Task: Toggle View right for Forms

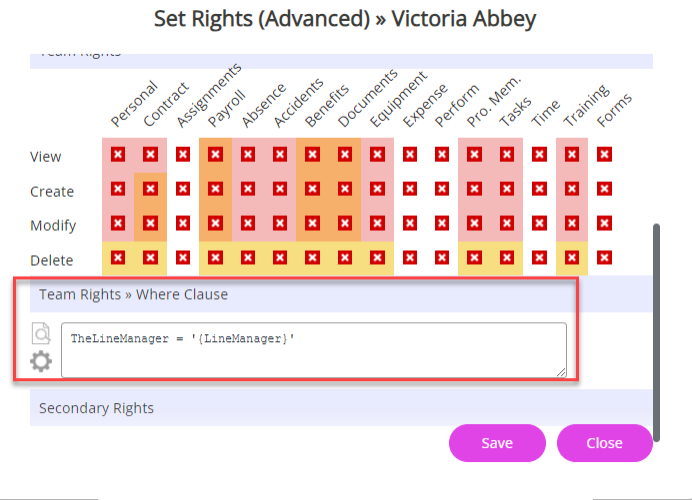Action: tap(604, 155)
